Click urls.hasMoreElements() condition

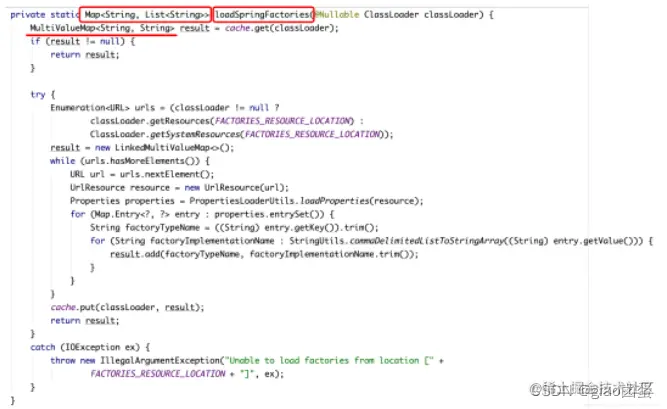[140, 161]
